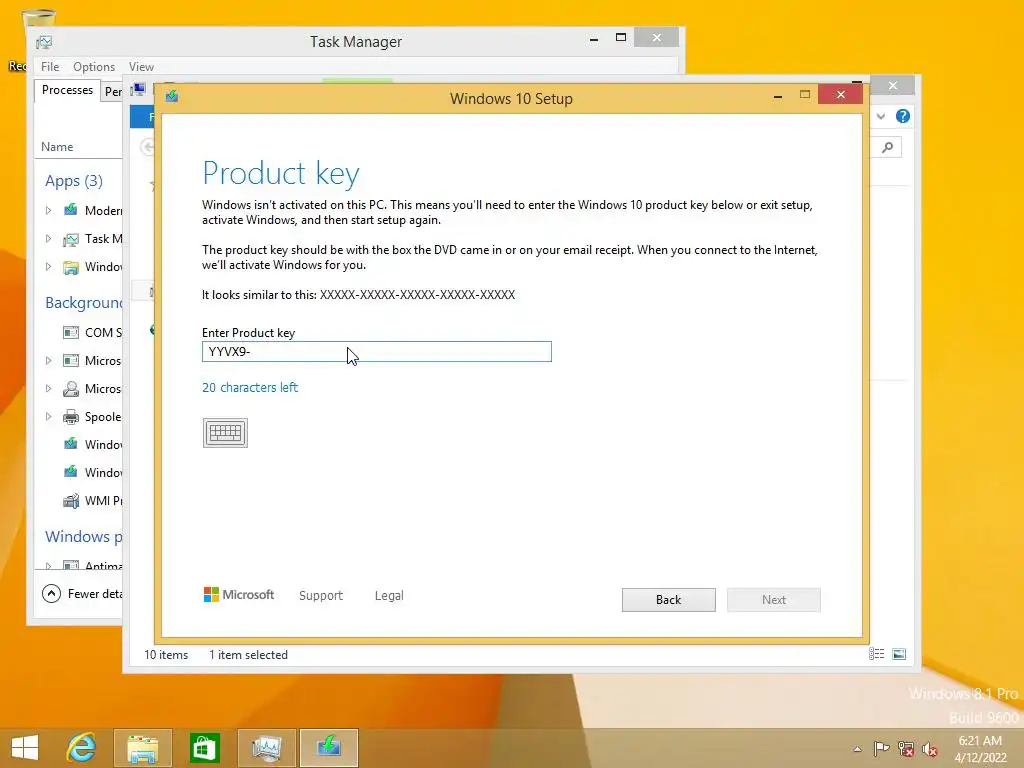This screenshot has width=1024, height=768.
Task: Click the Next button in Setup
Action: [x=774, y=600]
